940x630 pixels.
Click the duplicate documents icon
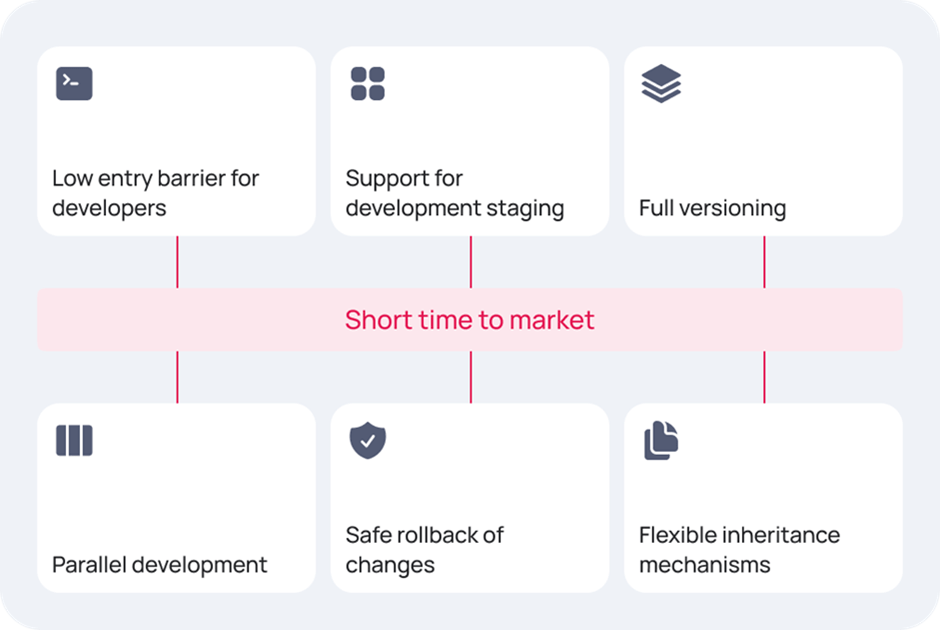click(x=661, y=441)
